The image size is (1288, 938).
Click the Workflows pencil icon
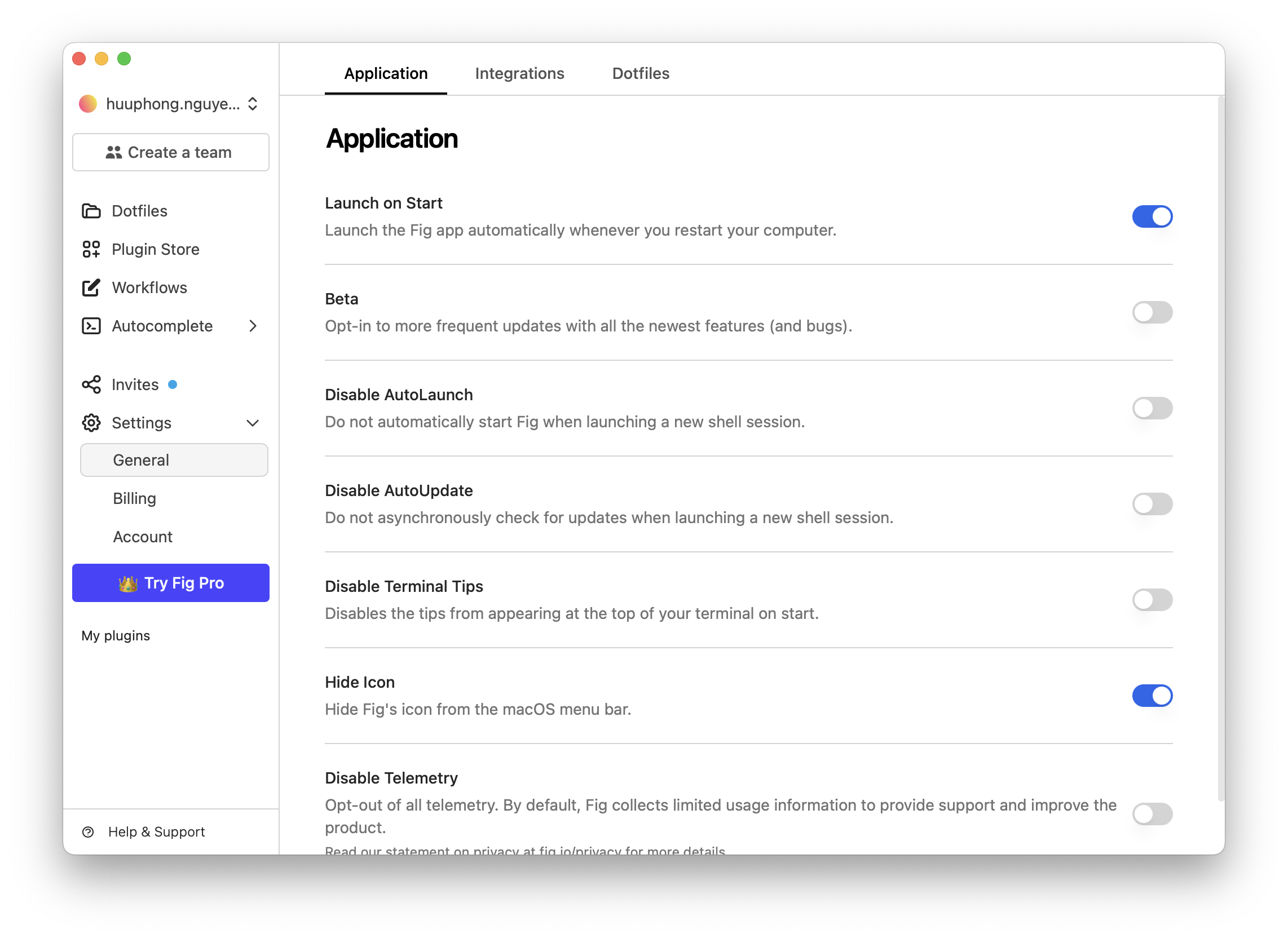[91, 287]
